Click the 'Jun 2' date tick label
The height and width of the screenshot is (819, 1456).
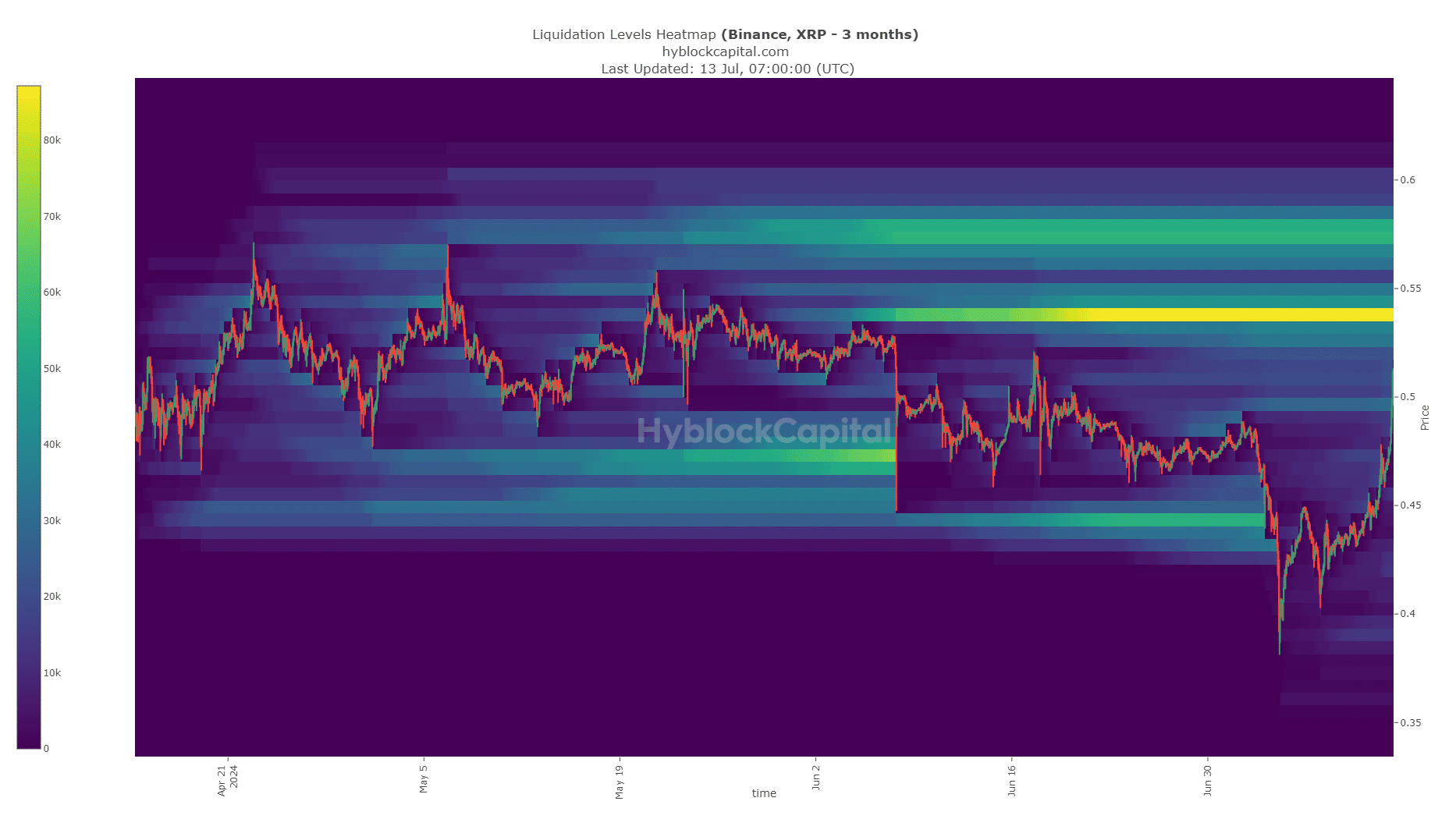[x=816, y=778]
